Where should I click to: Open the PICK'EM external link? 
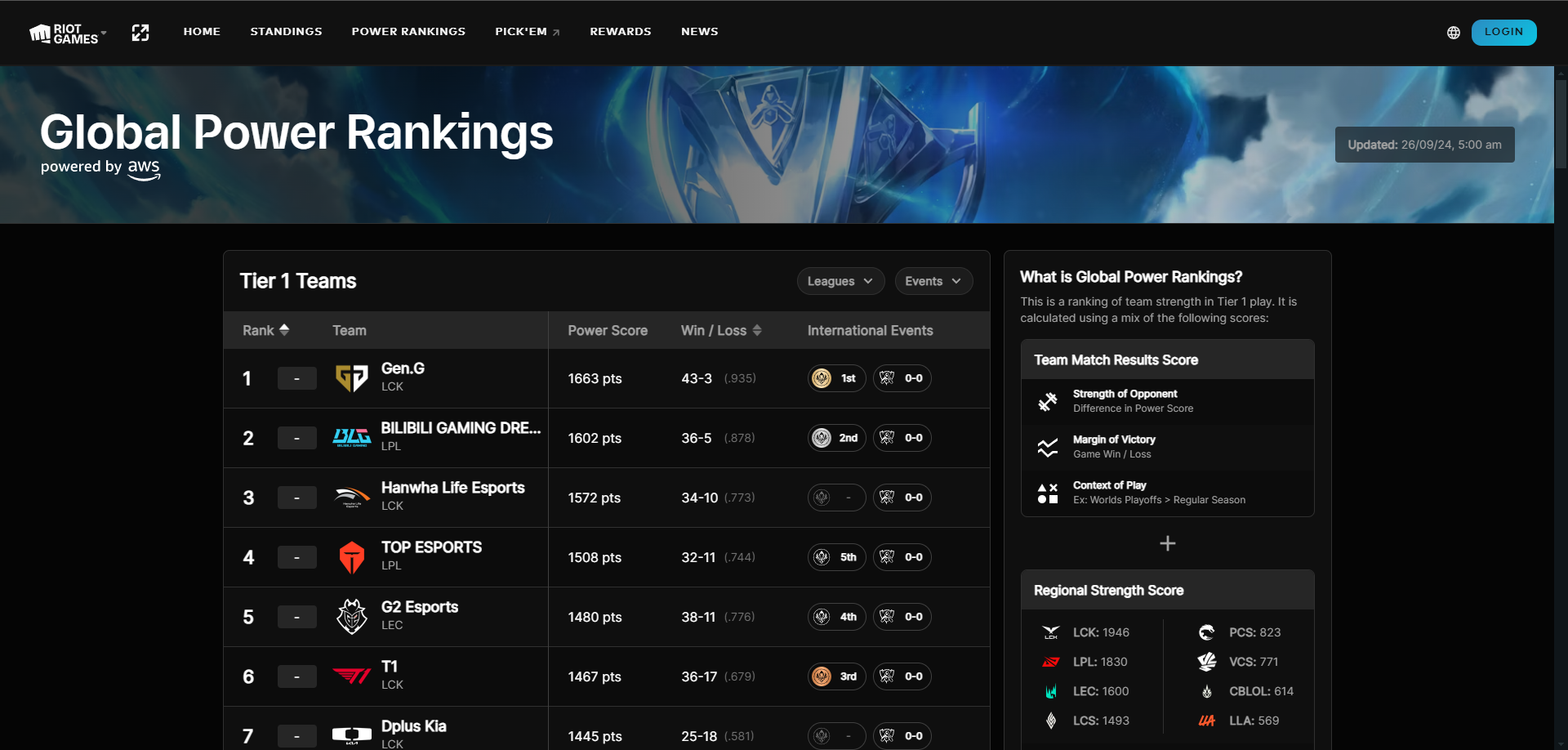point(528,32)
